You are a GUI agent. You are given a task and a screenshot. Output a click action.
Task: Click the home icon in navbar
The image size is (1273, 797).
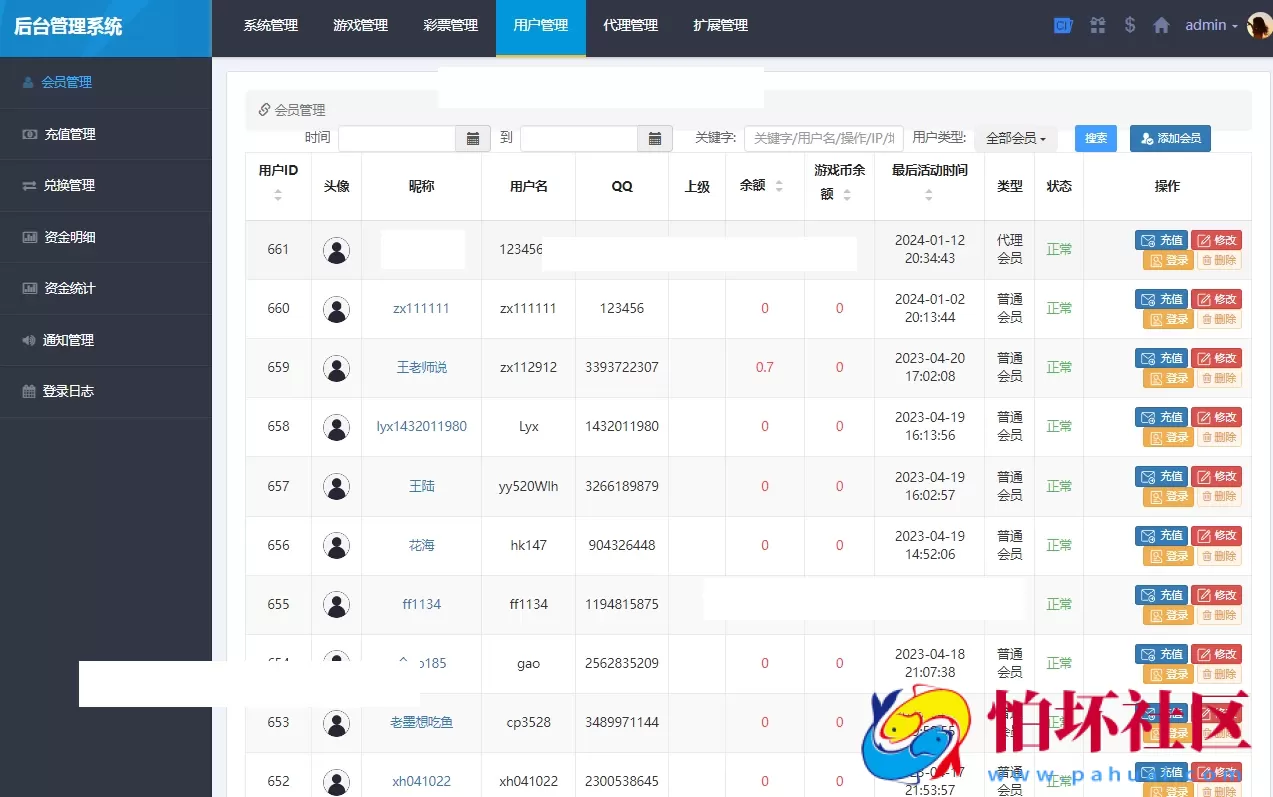1160,24
